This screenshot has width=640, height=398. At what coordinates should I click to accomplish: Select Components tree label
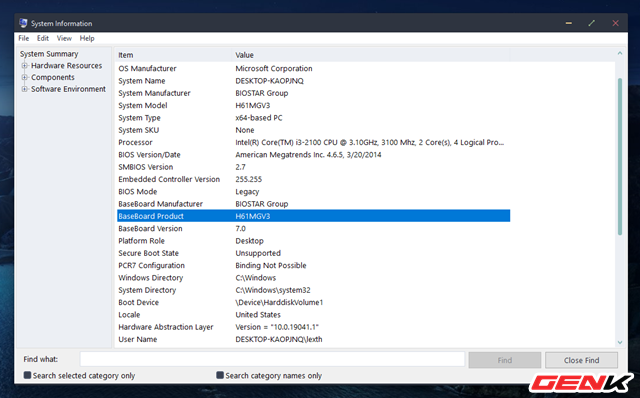53,77
